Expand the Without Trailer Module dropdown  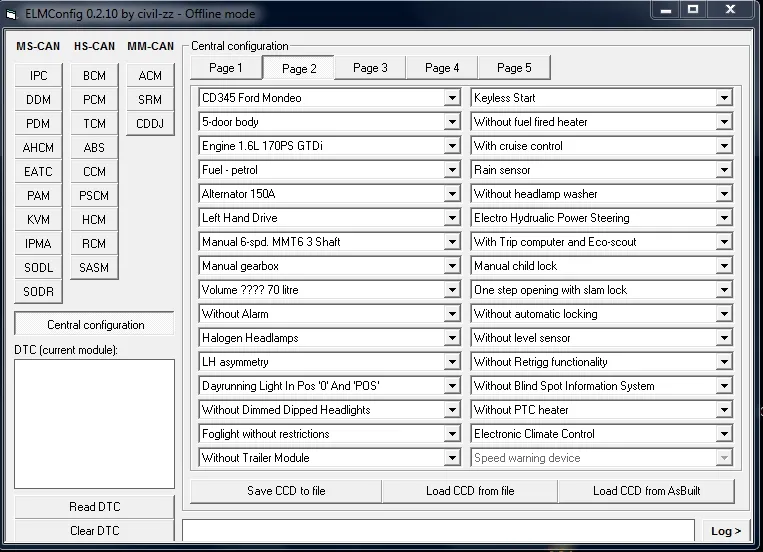tap(452, 458)
